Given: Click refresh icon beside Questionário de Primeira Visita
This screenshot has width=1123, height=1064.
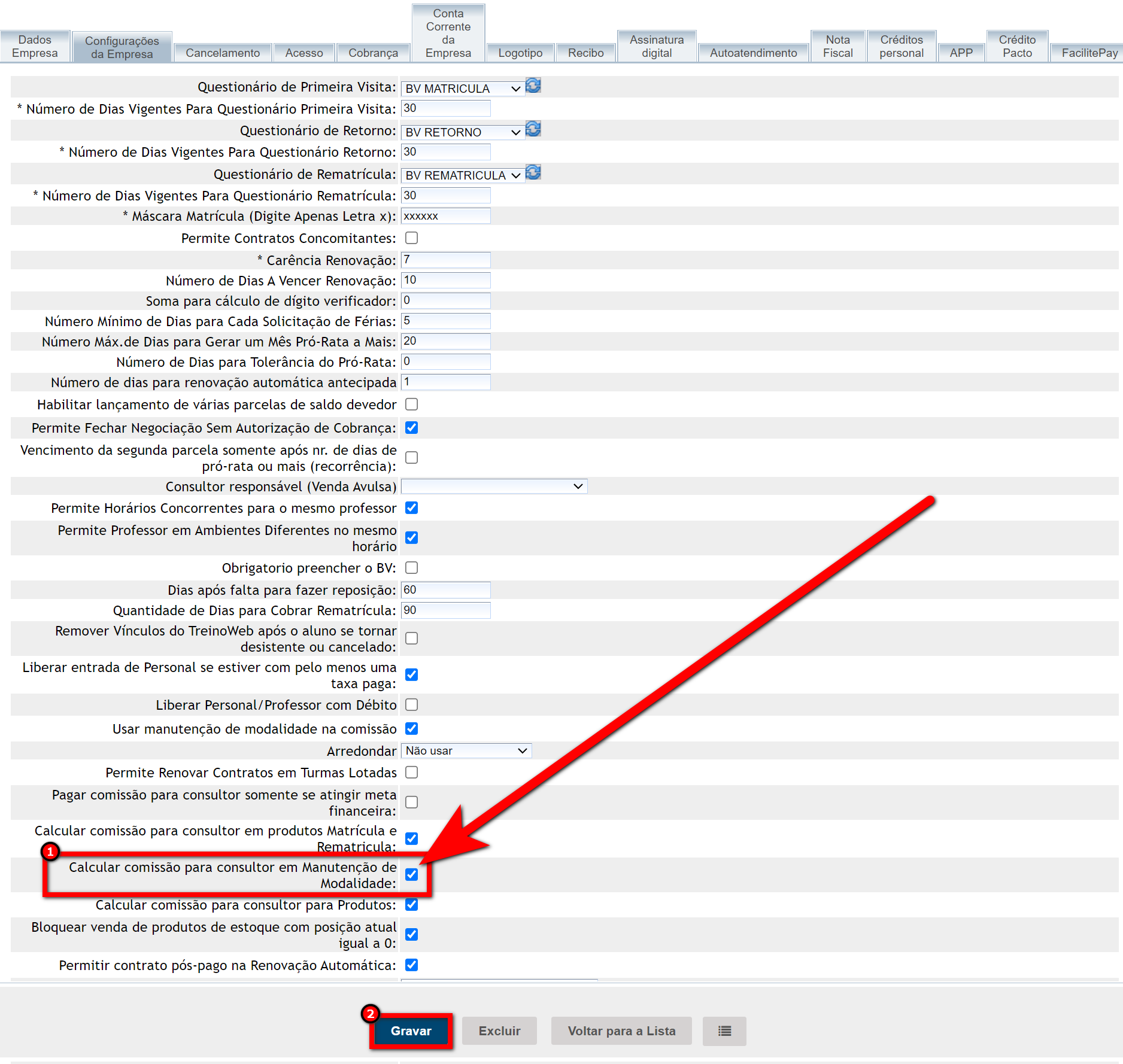Looking at the screenshot, I should point(533,86).
